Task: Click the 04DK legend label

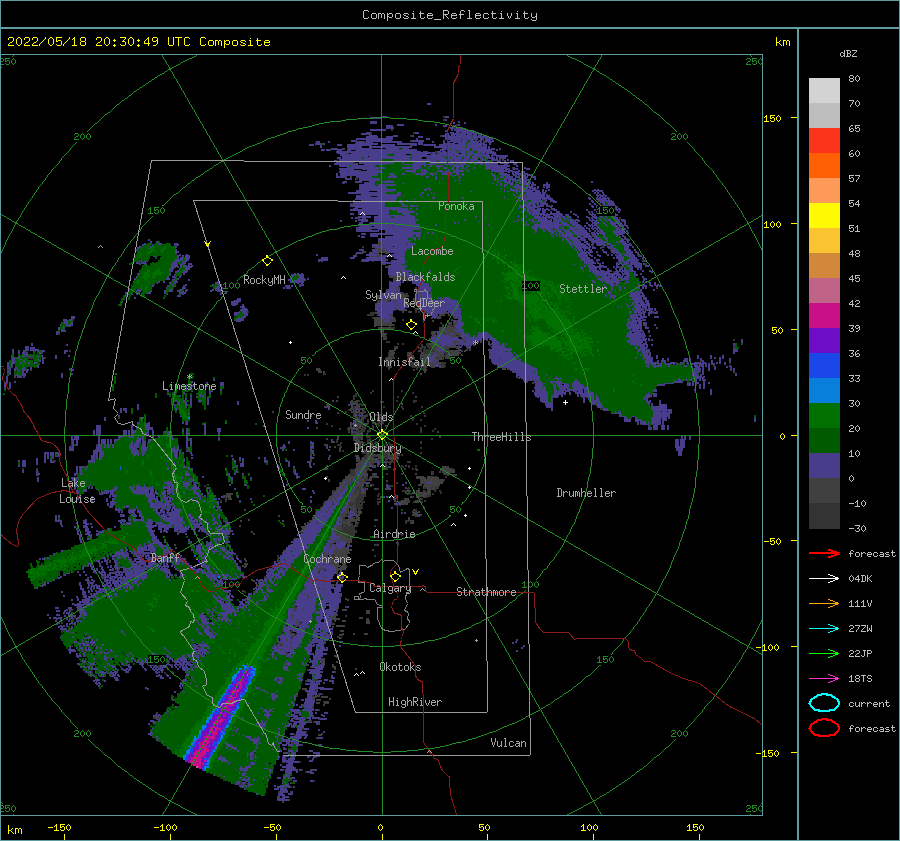Action: tap(860, 579)
